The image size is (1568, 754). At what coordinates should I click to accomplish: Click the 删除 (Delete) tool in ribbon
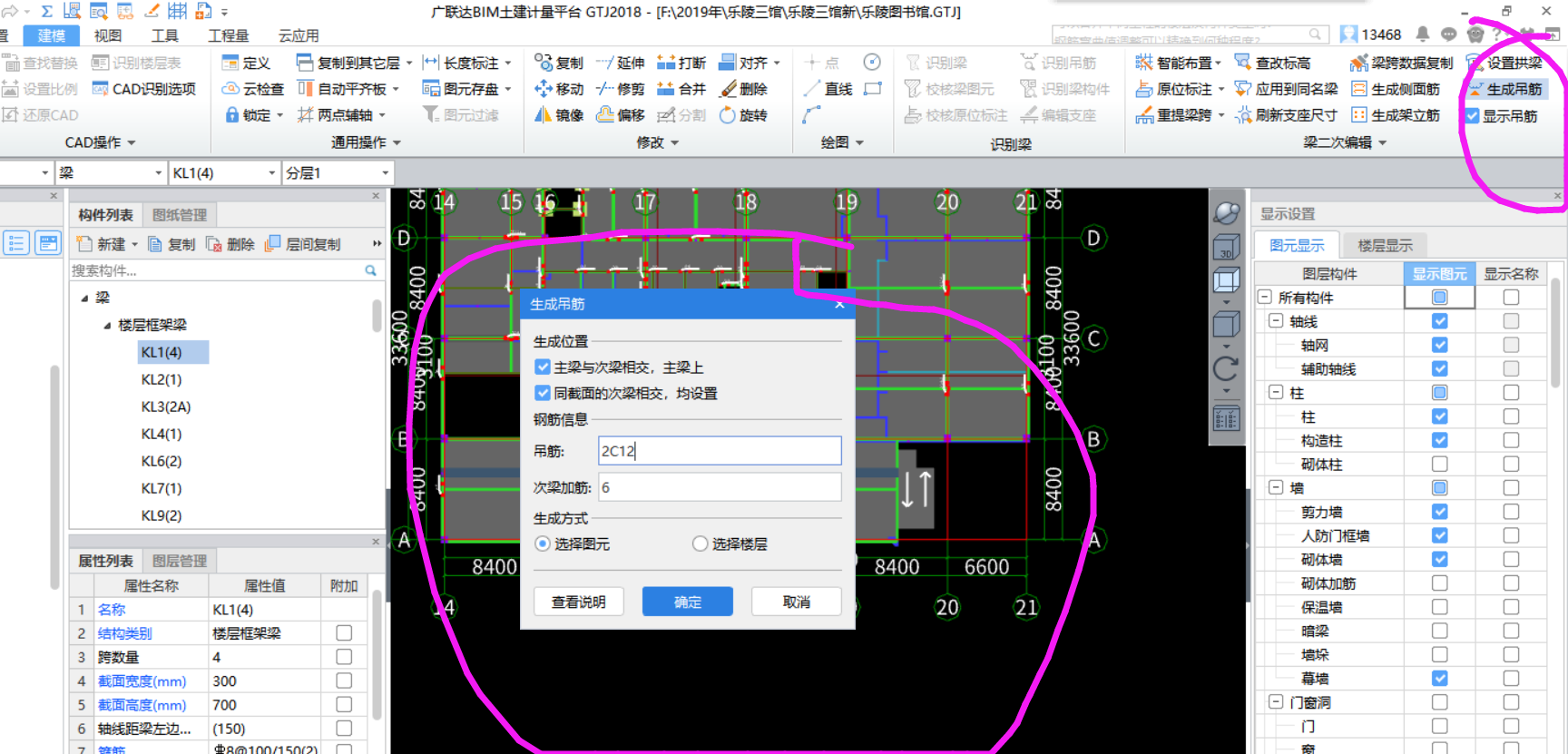pyautogui.click(x=743, y=89)
